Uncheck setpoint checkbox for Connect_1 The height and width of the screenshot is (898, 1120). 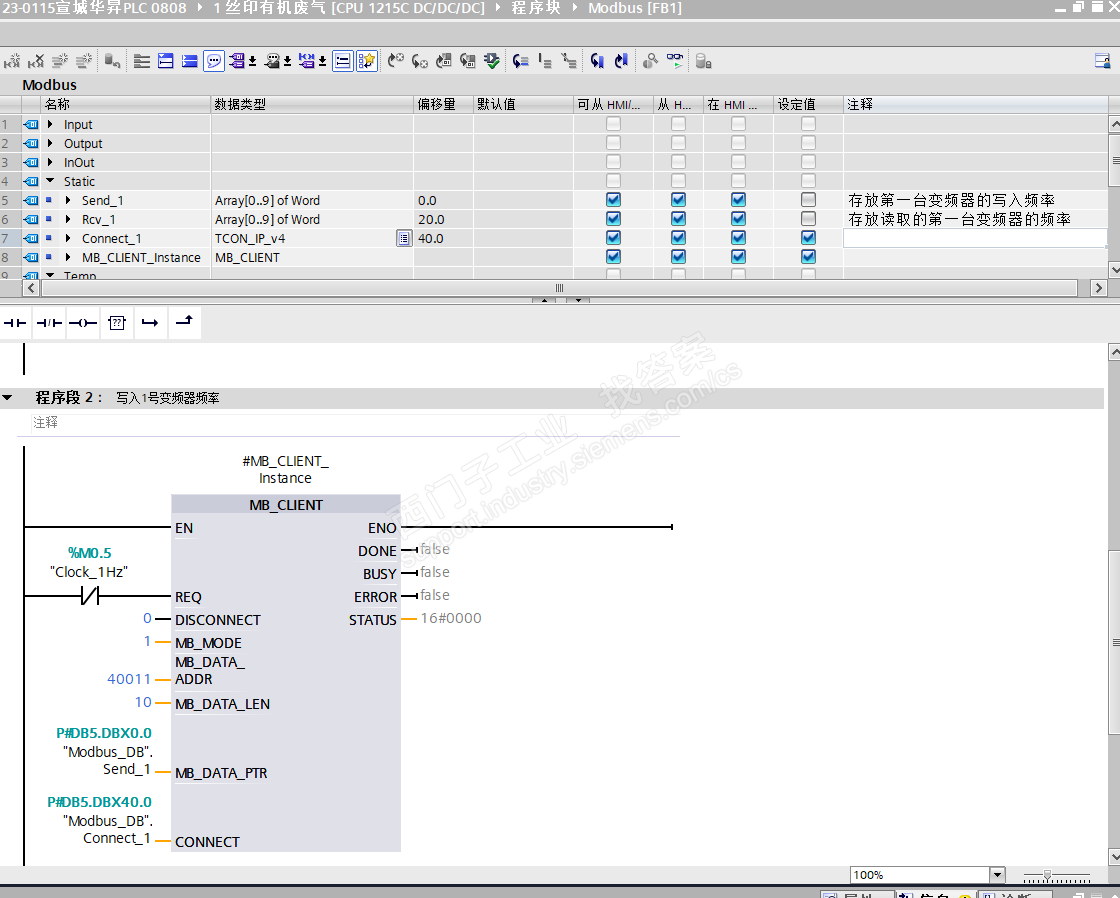(808, 238)
